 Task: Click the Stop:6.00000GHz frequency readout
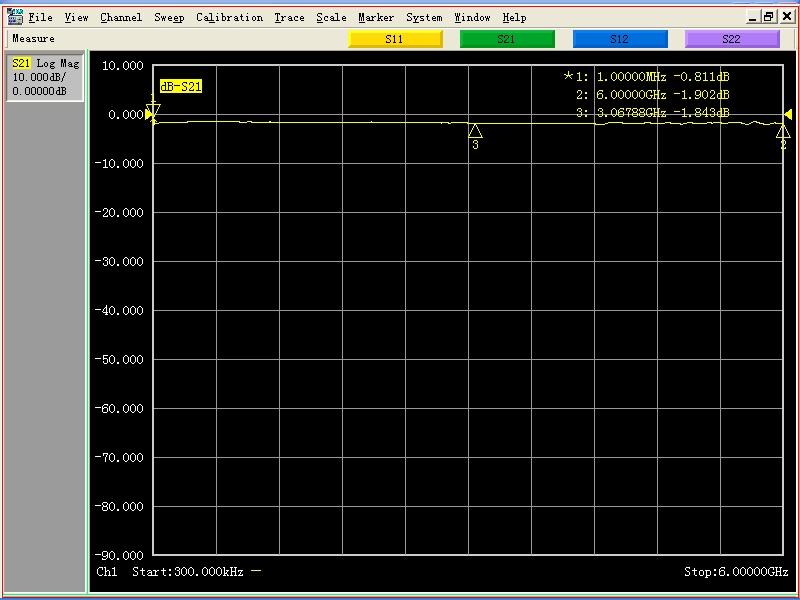[736, 572]
